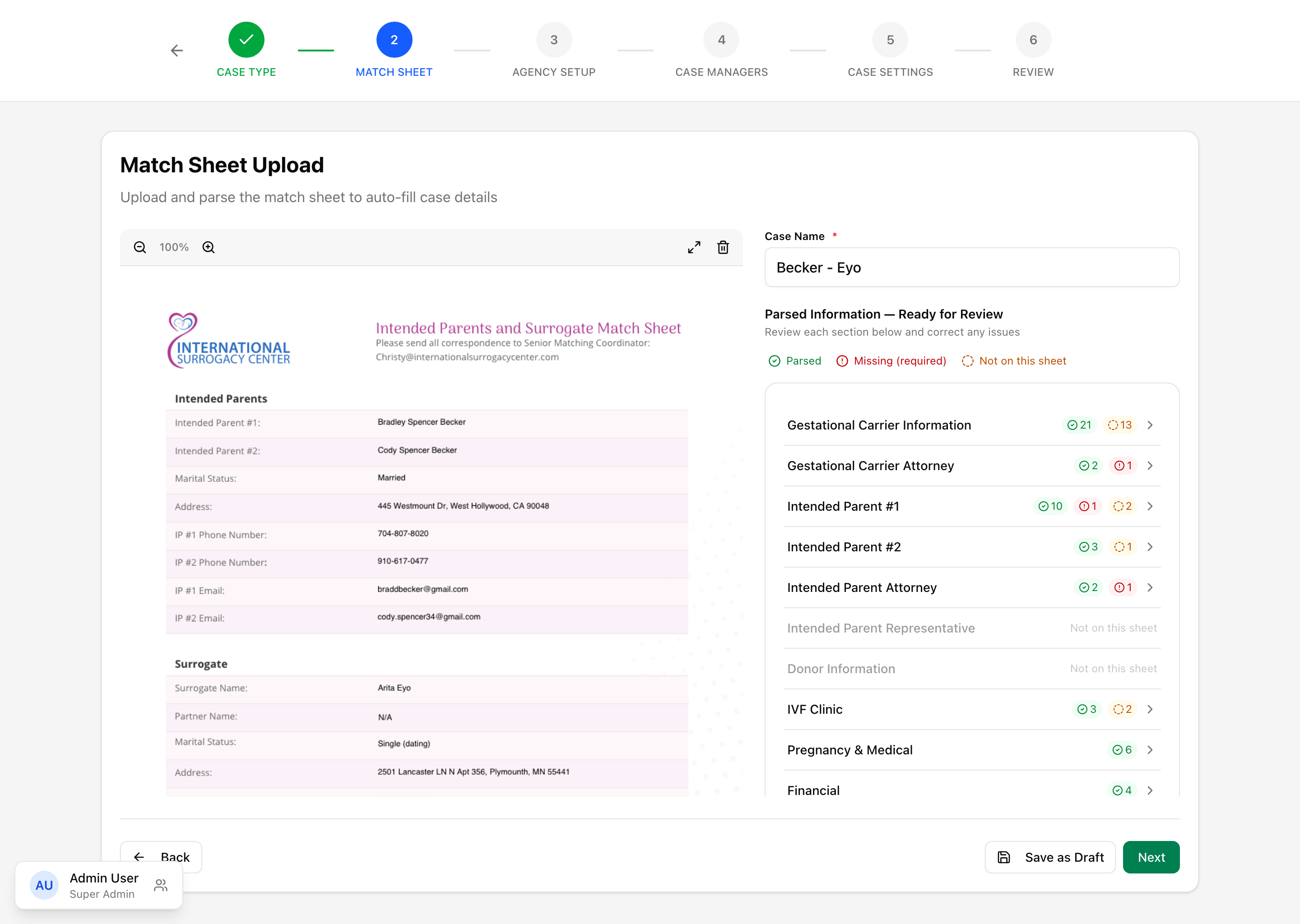The image size is (1300, 924).
Task: Expand the Gestational Carrier Attorney section
Action: [971, 466]
